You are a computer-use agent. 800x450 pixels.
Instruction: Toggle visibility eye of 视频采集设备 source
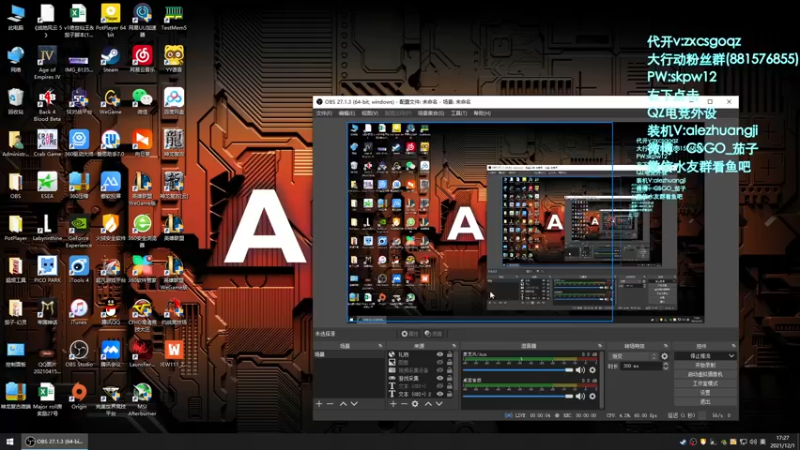440,370
